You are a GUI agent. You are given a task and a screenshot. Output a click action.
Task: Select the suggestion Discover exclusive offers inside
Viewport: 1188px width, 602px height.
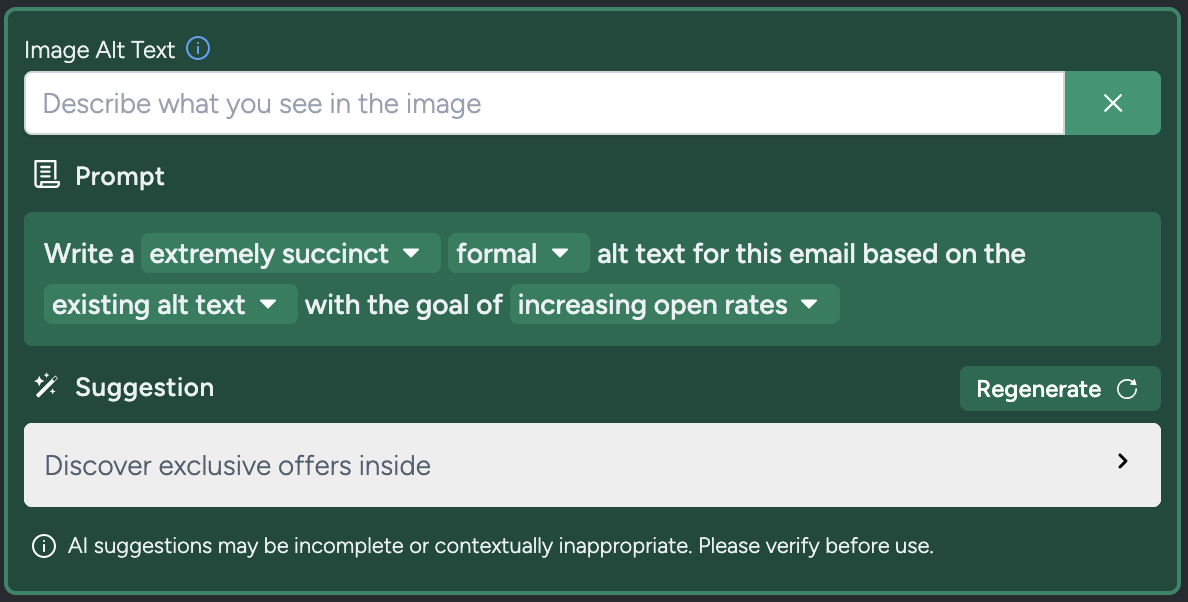click(236, 465)
